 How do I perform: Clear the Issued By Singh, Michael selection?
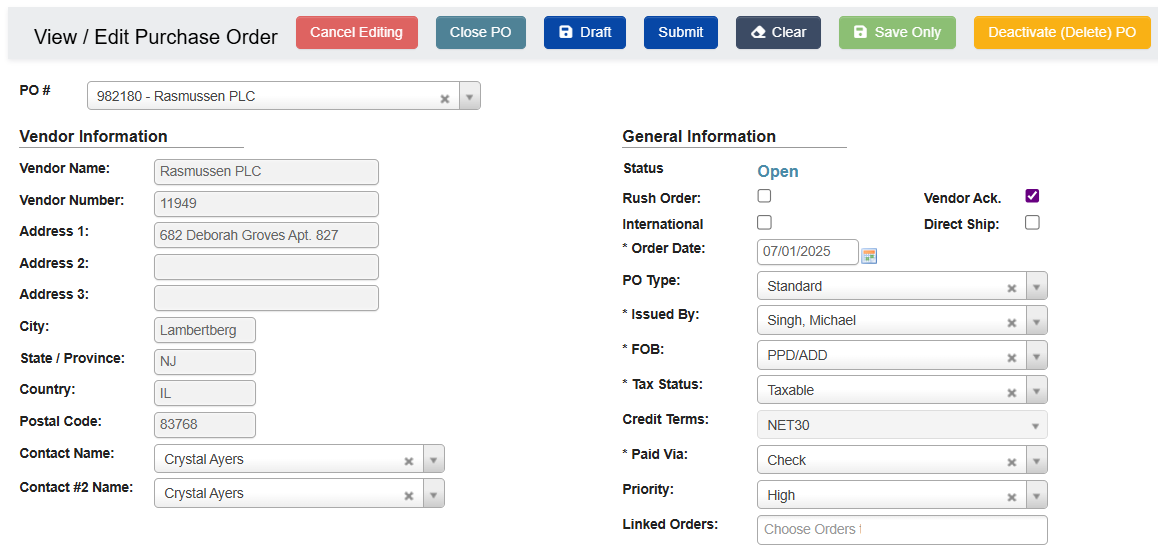pos(1012,323)
